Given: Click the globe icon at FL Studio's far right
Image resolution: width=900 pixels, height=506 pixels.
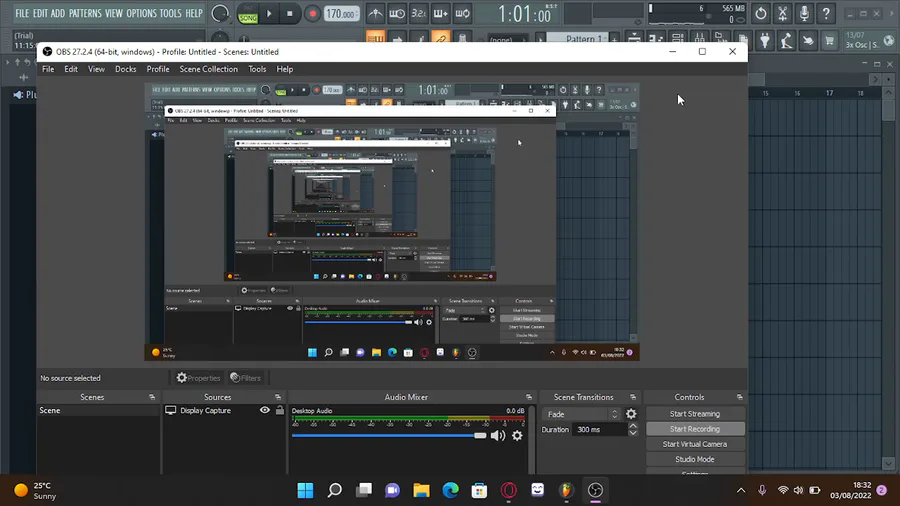Looking at the screenshot, I should point(889,40).
